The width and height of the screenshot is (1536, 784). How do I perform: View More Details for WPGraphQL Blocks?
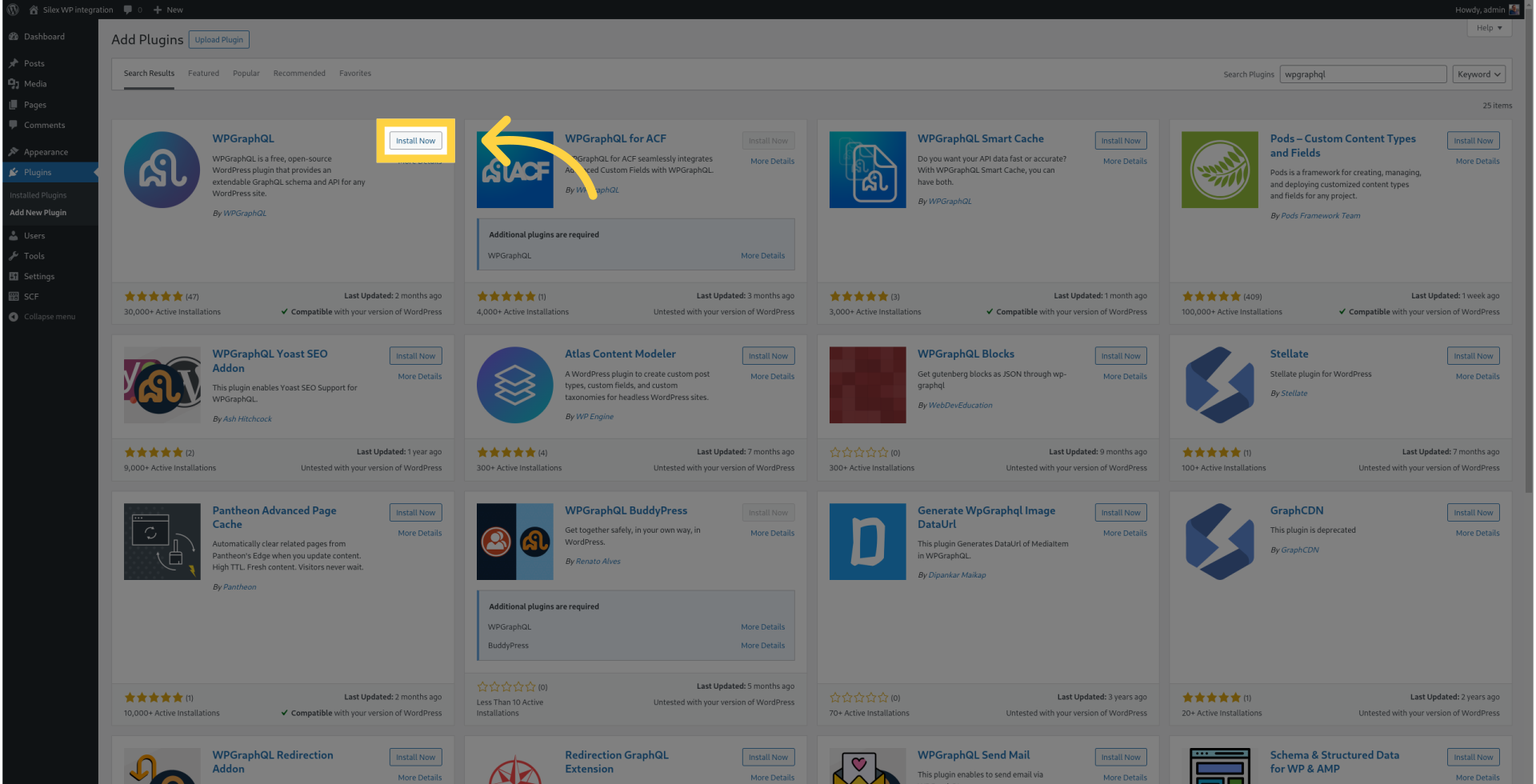click(x=1125, y=377)
